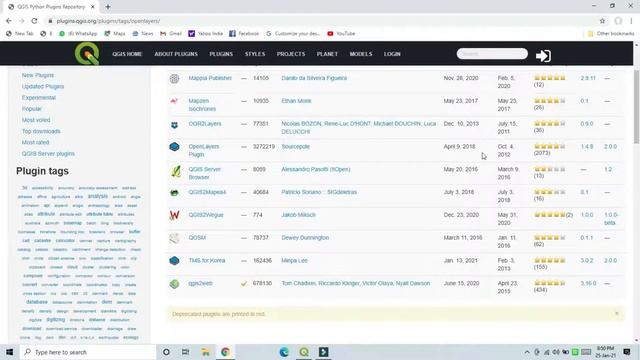Open the QGIS HOME menu
Screen dimensions: 640x360
coord(127,54)
